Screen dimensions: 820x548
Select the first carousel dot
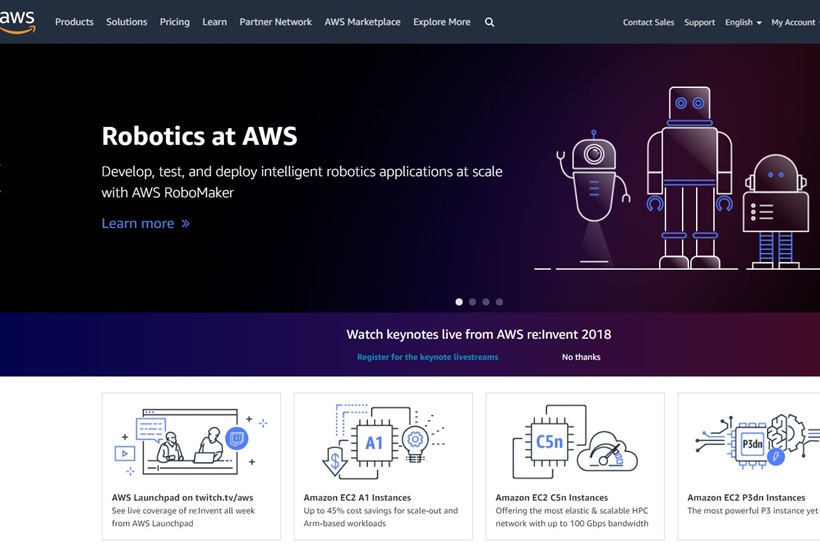tap(459, 302)
